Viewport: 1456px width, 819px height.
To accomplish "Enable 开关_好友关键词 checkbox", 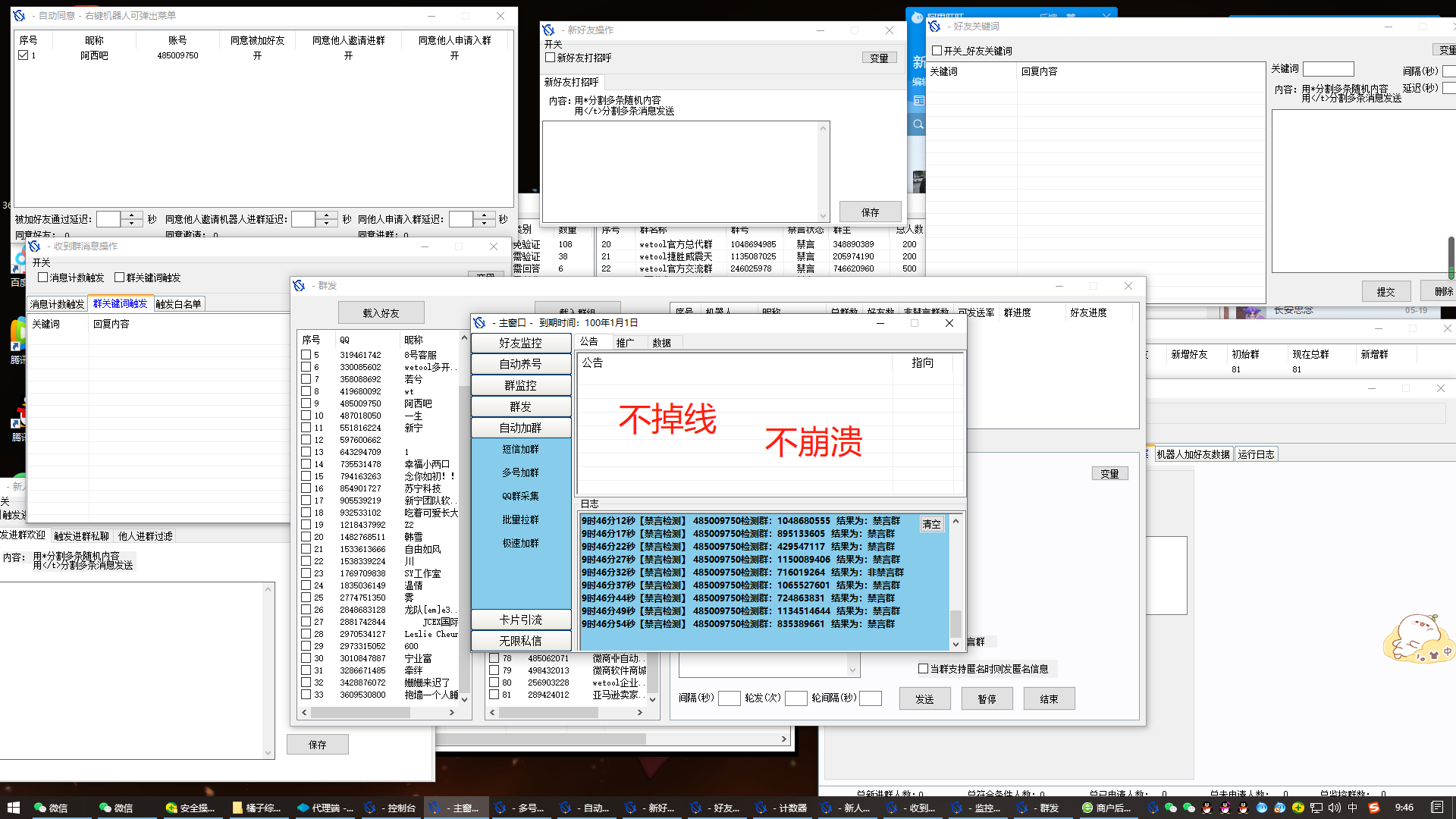I will (937, 51).
